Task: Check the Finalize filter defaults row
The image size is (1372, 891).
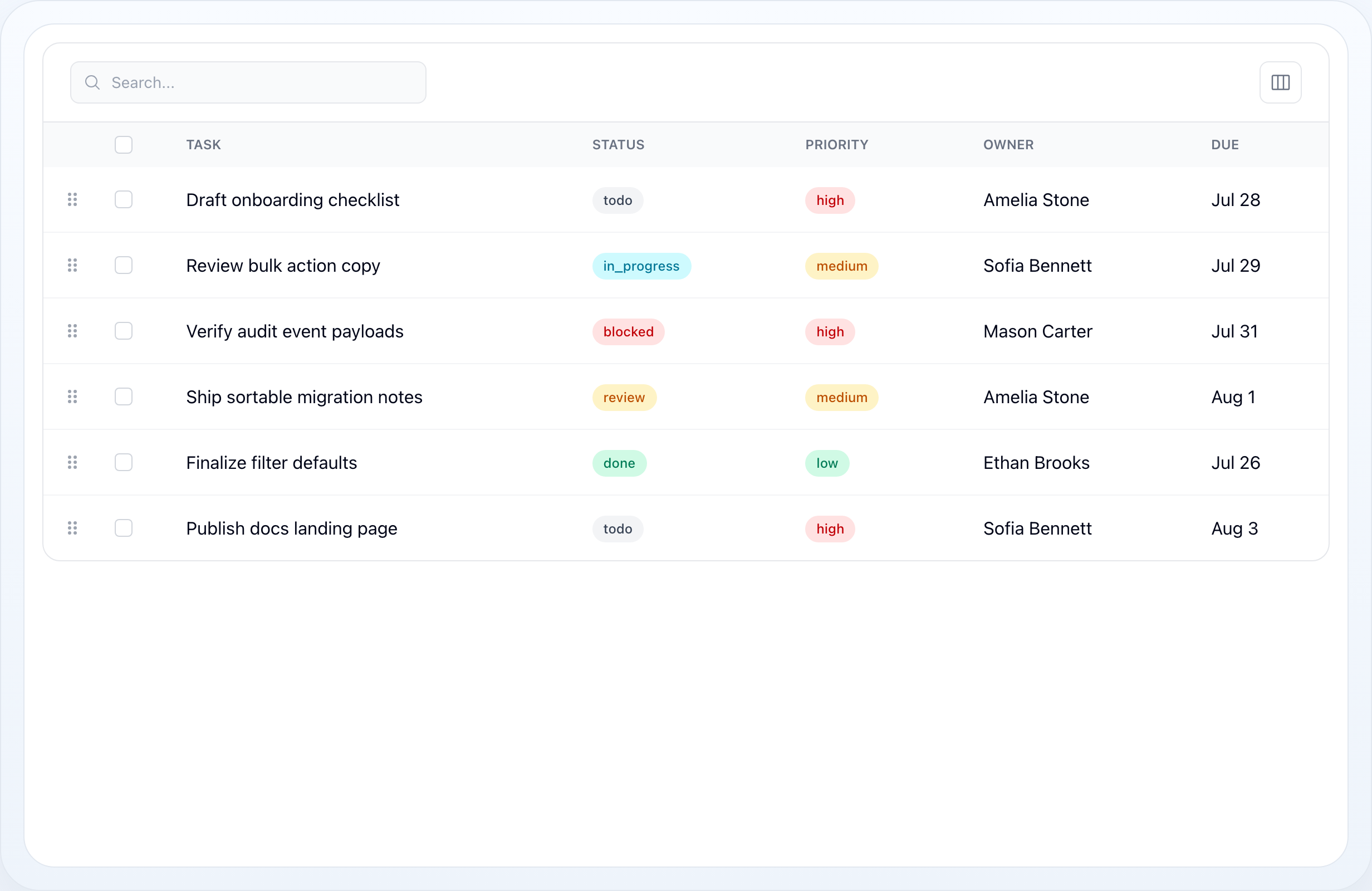Action: [124, 463]
